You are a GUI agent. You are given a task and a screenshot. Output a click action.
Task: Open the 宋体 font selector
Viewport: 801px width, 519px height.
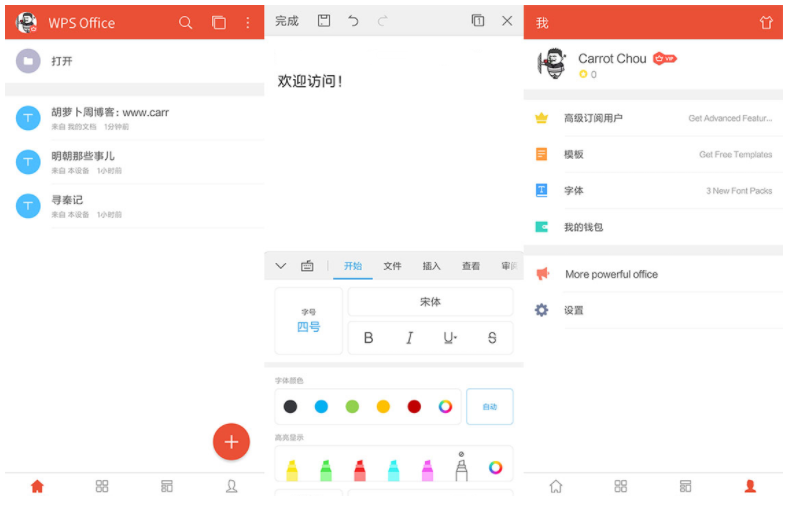pos(430,302)
